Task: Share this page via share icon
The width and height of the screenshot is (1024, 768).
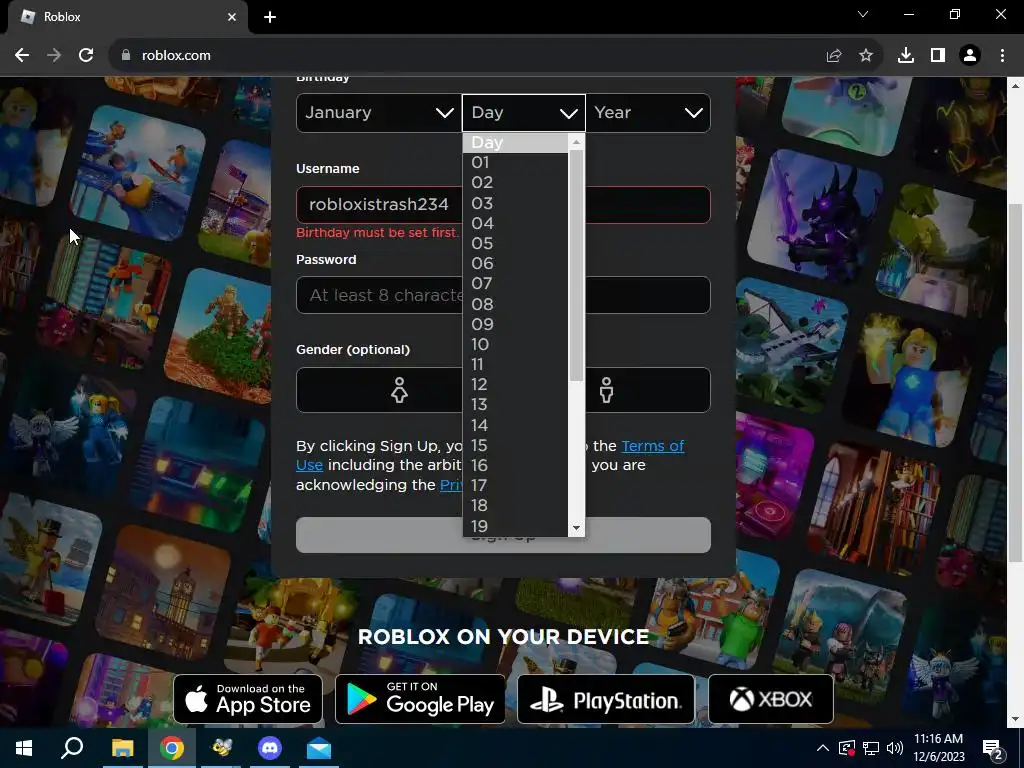Action: pyautogui.click(x=834, y=56)
